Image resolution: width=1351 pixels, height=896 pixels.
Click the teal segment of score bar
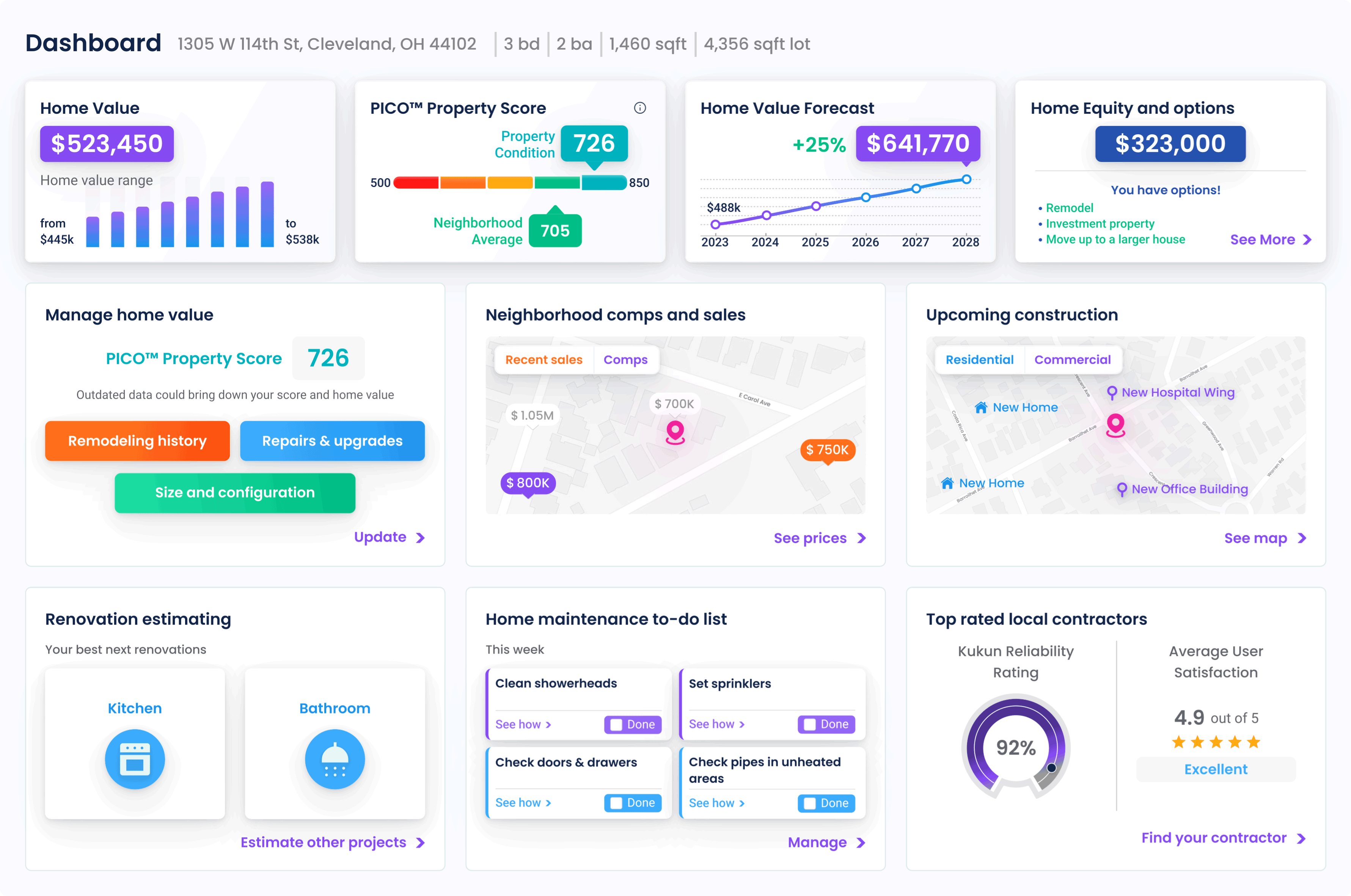coord(604,183)
